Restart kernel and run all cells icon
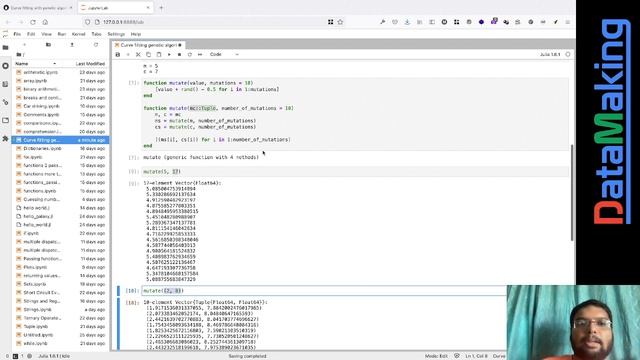Viewport: 640px width, 360px height. (x=200, y=54)
